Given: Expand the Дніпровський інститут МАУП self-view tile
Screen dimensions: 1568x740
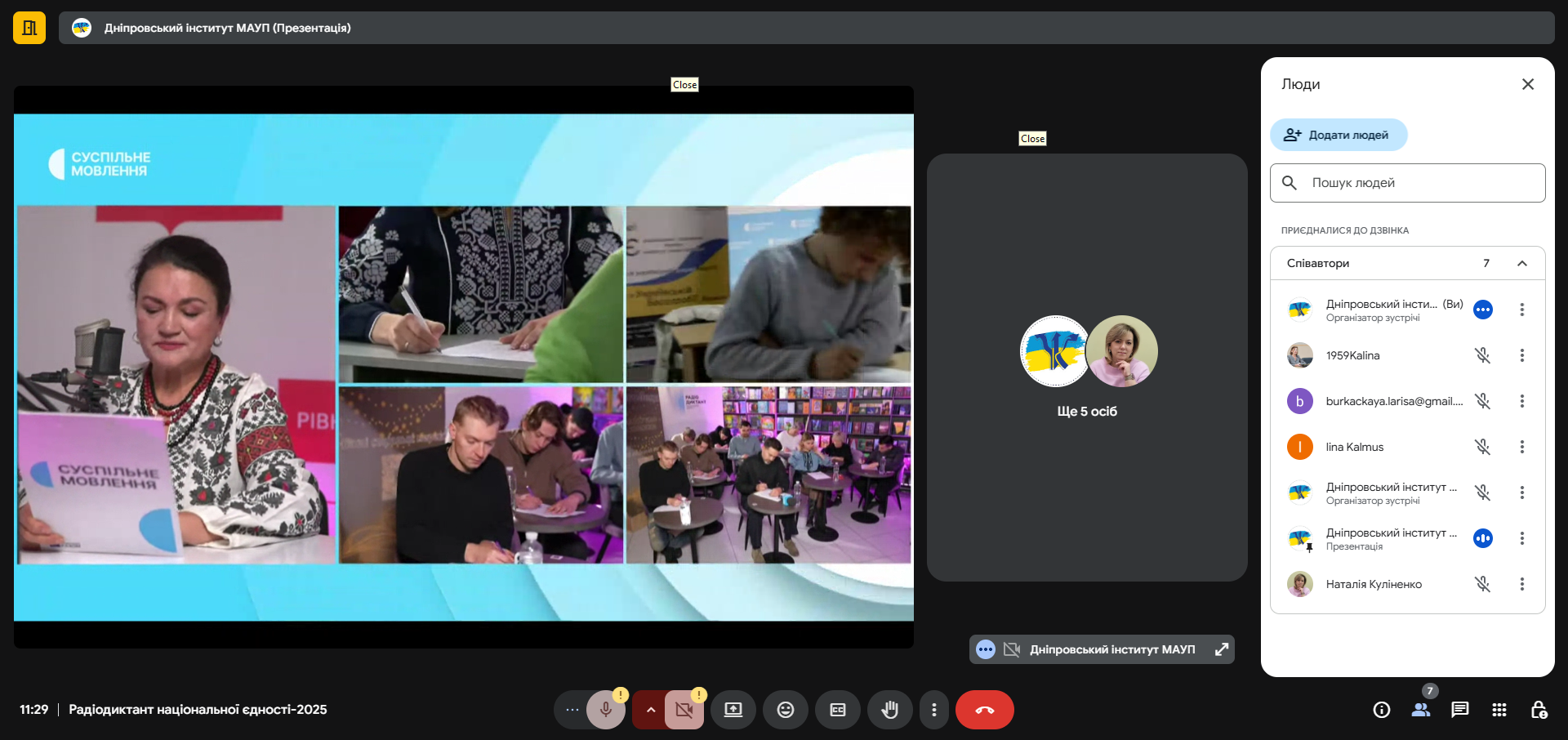Looking at the screenshot, I should click(x=1221, y=649).
